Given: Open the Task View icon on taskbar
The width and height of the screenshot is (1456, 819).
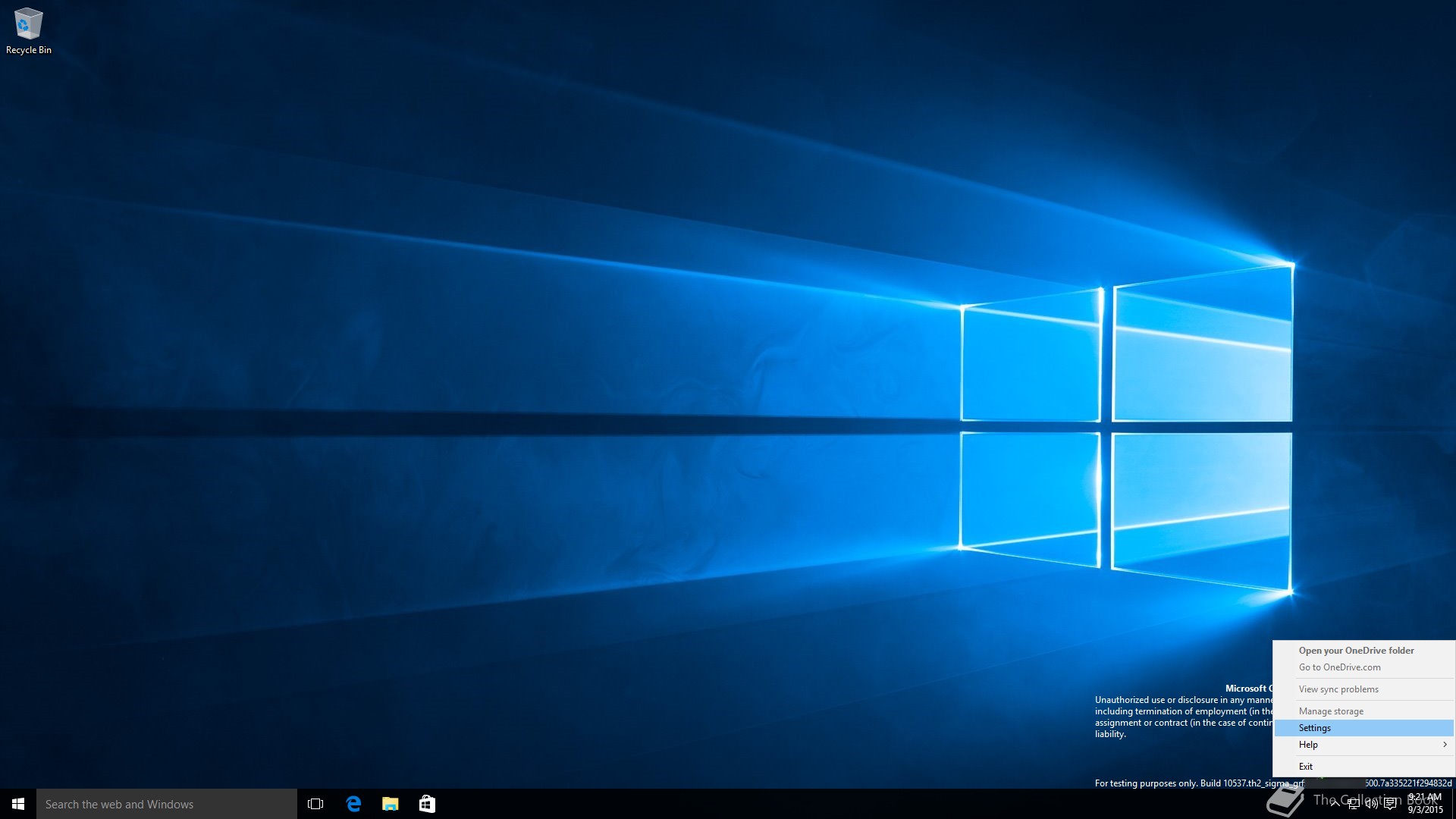Looking at the screenshot, I should pos(315,804).
